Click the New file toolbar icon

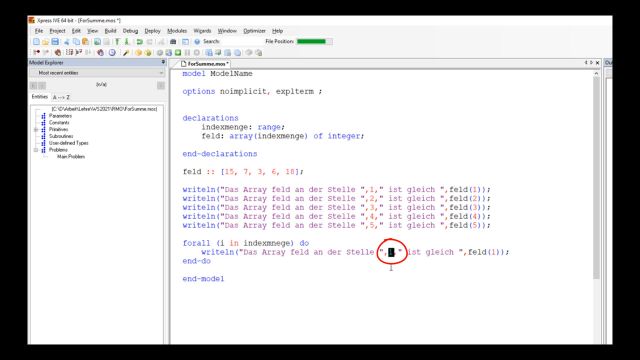pos(36,42)
